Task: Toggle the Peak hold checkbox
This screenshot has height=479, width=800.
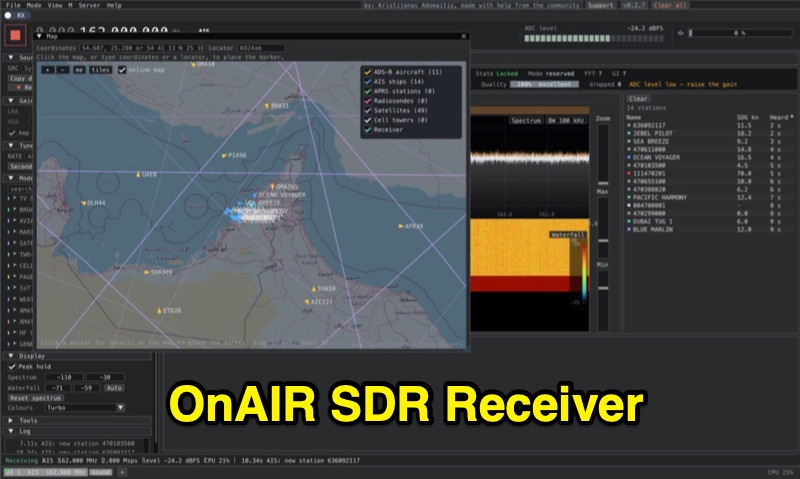Action: [x=12, y=367]
